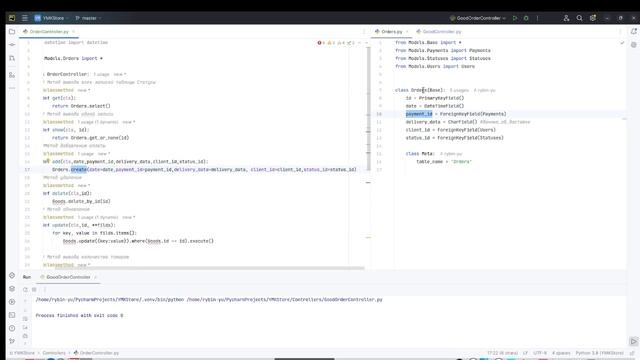Close the OrderController.py editor tab

coord(73,31)
